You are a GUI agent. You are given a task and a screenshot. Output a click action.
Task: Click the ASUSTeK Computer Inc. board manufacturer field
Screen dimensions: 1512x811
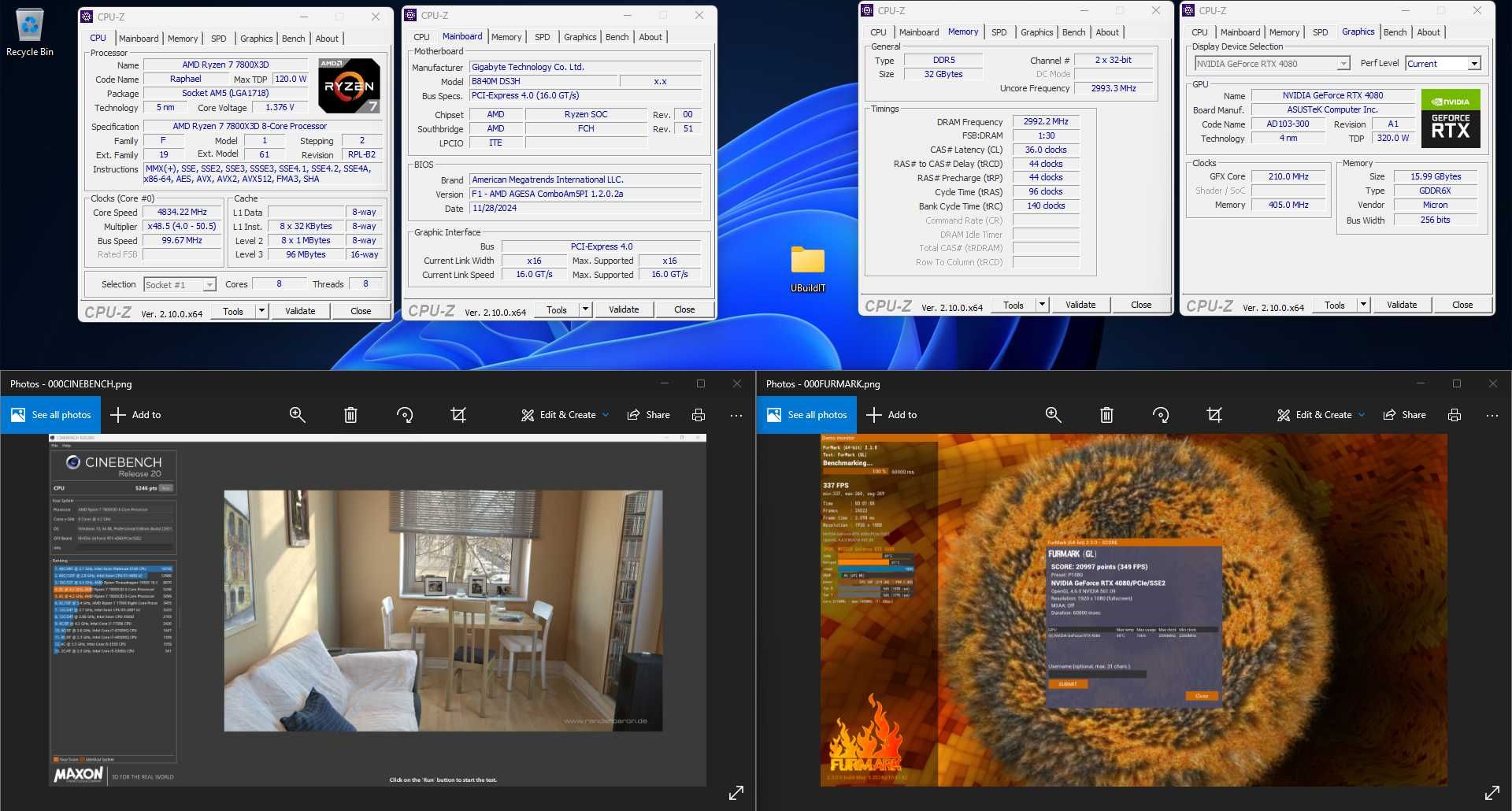[1332, 109]
